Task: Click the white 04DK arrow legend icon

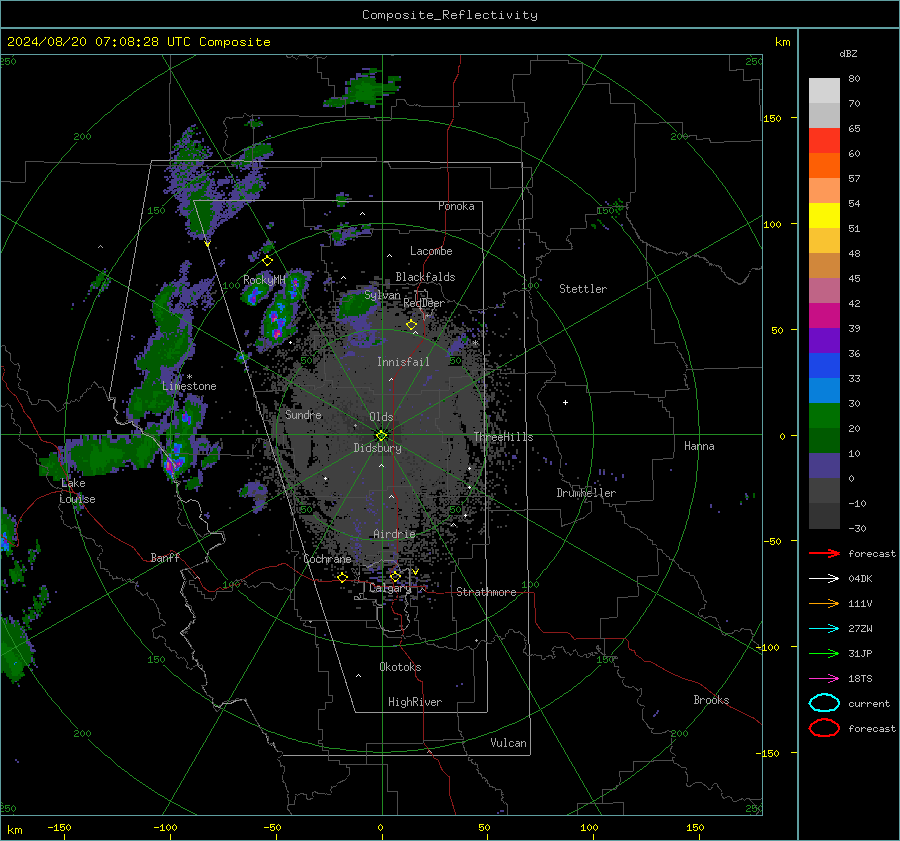Action: [824, 578]
